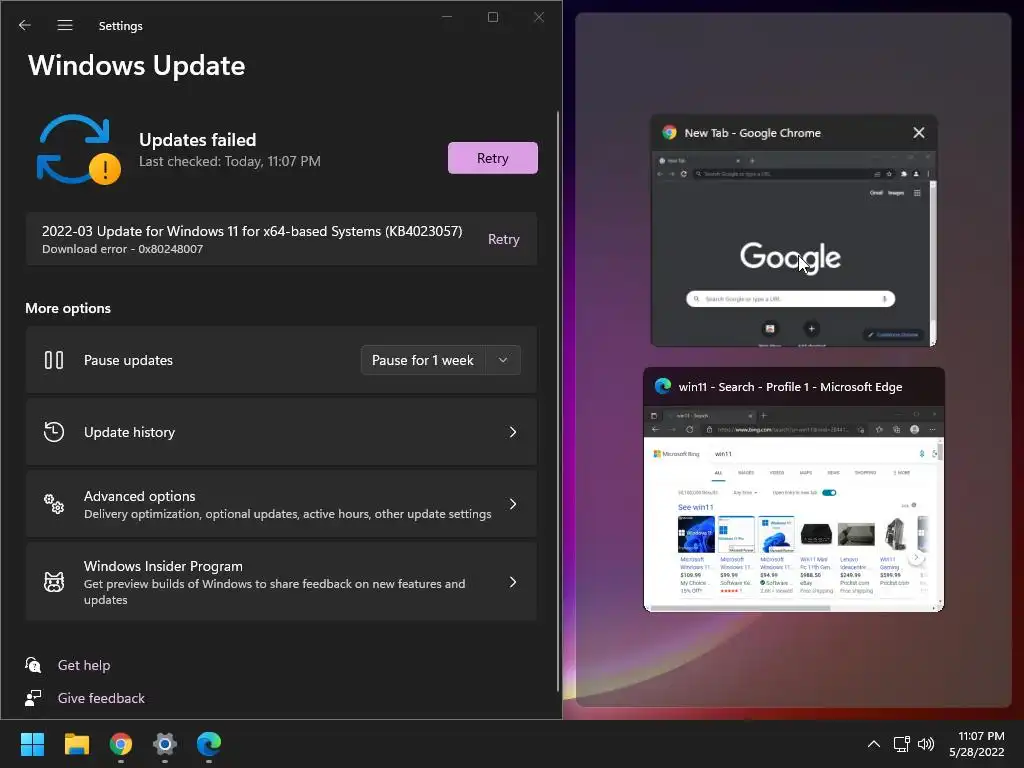The image size is (1024, 768).
Task: Click the Give feedback icon
Action: click(33, 698)
